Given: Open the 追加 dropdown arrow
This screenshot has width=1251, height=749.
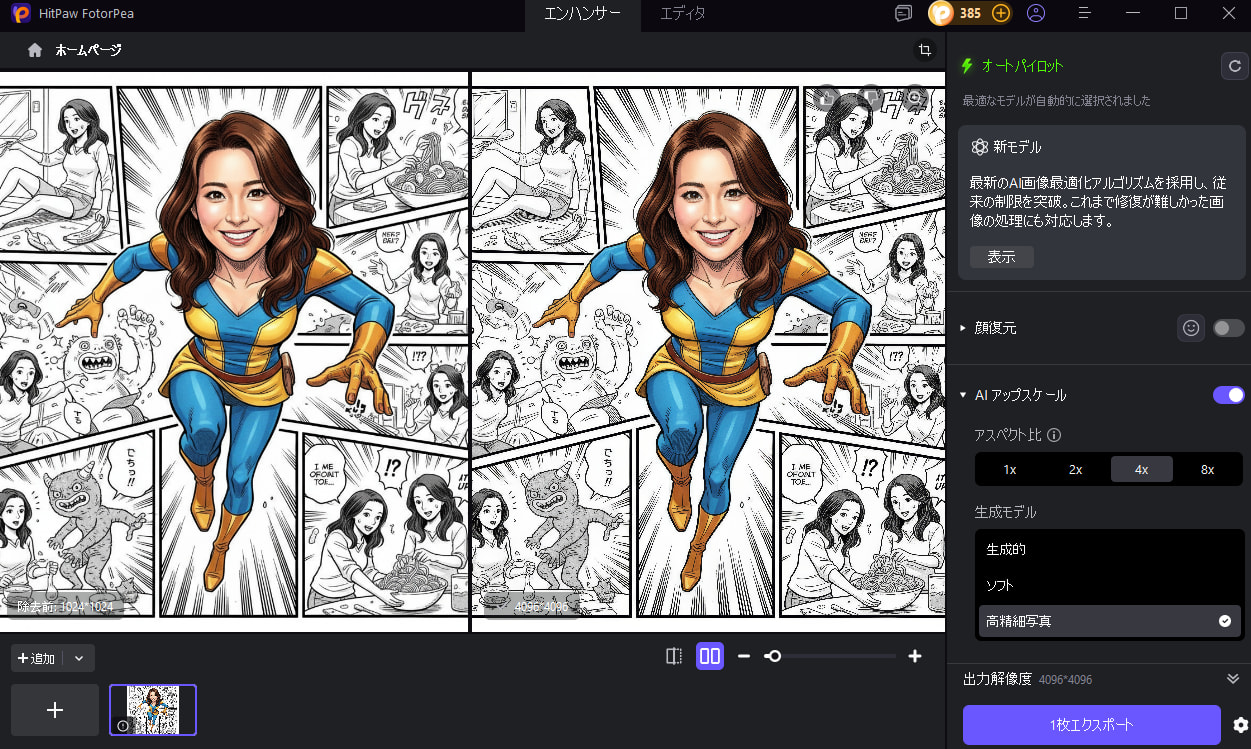Looking at the screenshot, I should [79, 658].
